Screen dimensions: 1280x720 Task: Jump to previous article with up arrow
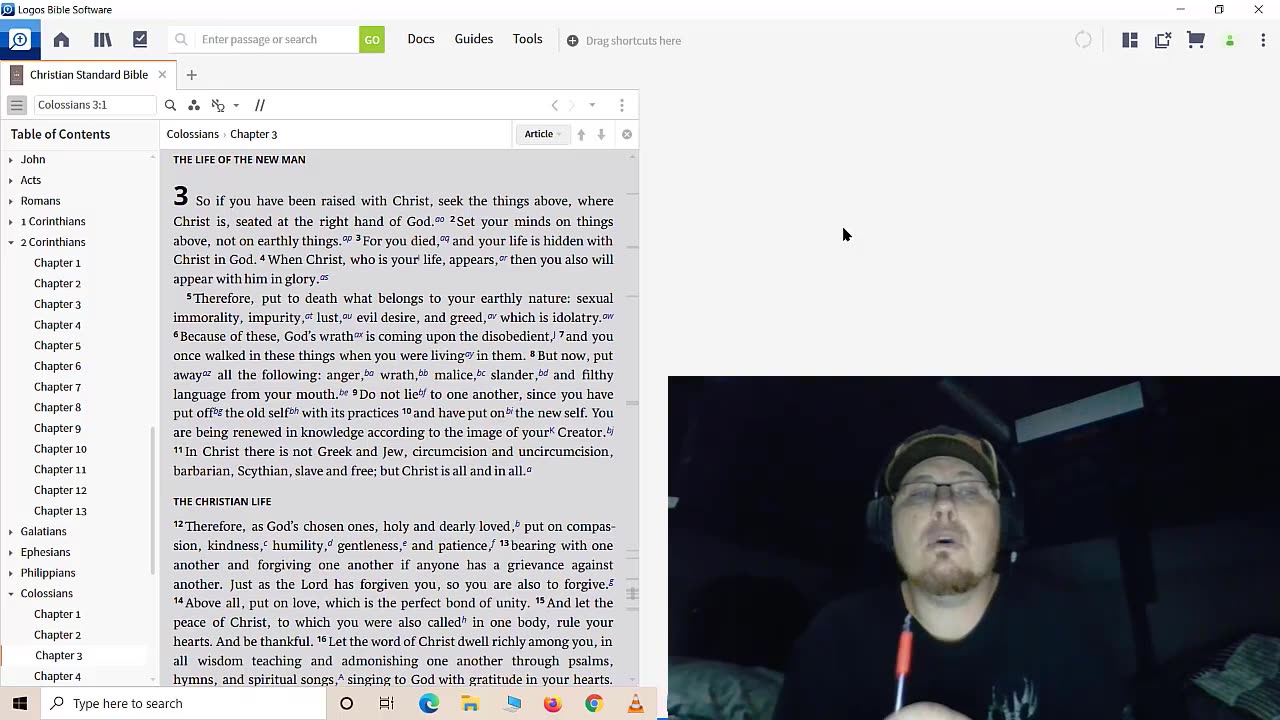tap(581, 134)
